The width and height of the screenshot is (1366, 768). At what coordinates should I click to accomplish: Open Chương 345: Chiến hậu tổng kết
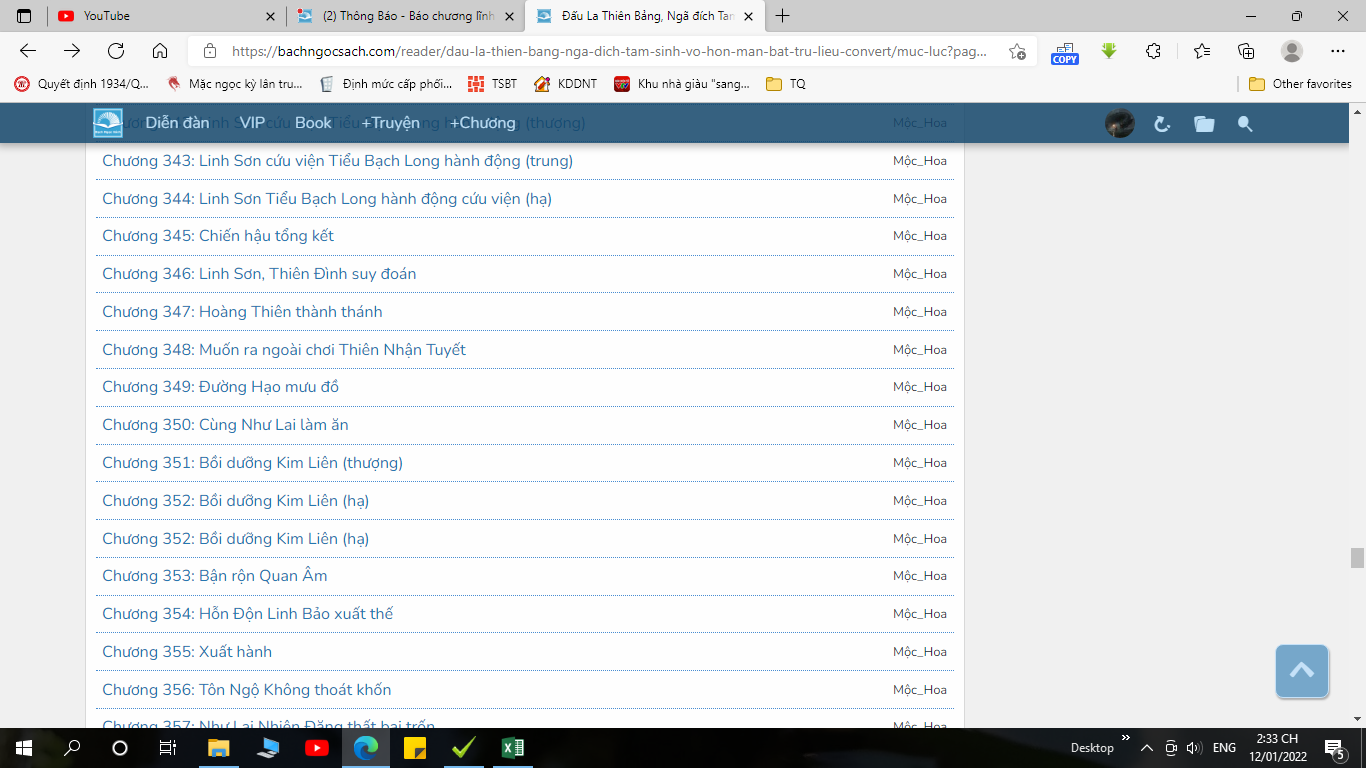[x=218, y=236]
